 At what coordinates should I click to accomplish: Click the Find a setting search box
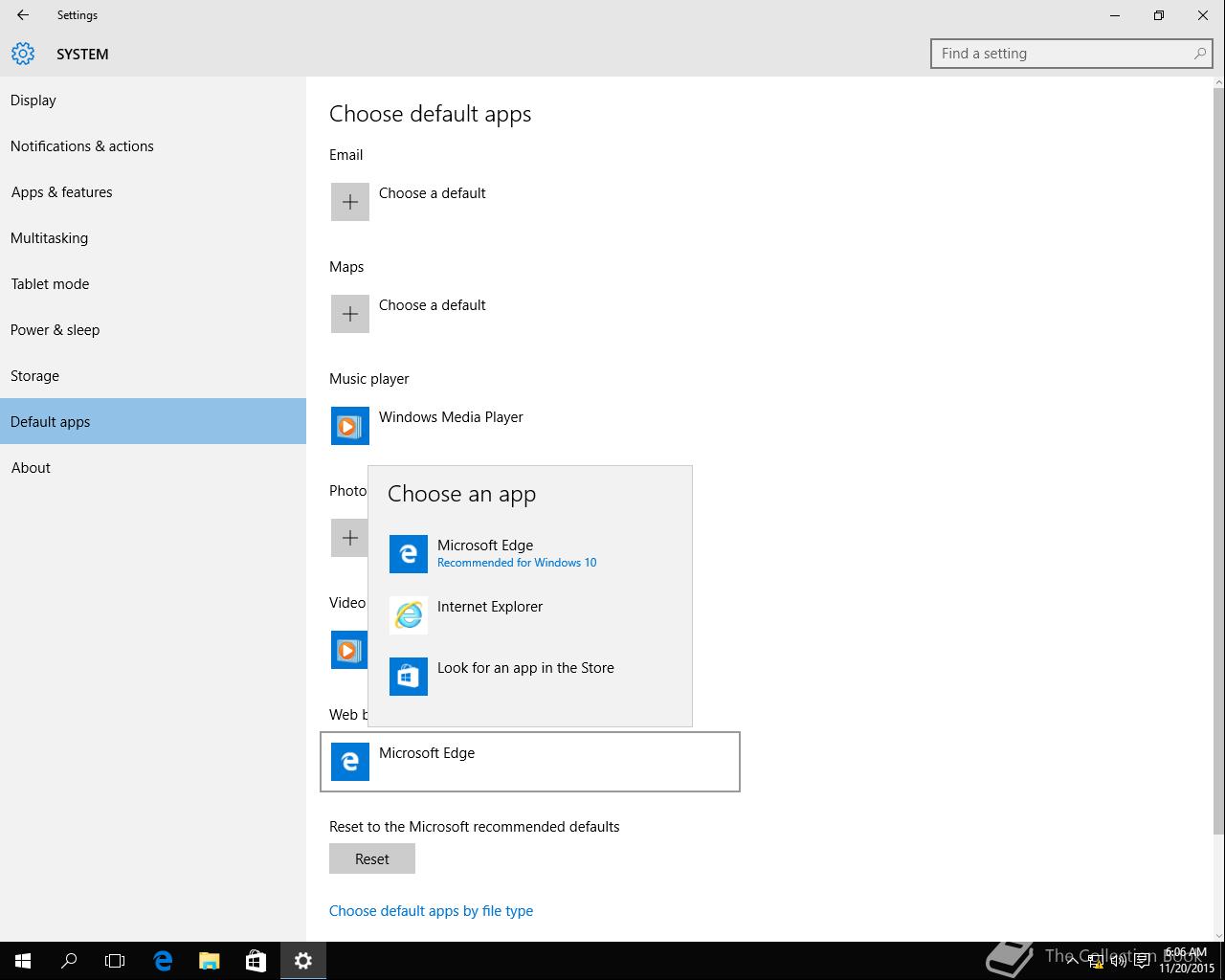(x=1073, y=54)
